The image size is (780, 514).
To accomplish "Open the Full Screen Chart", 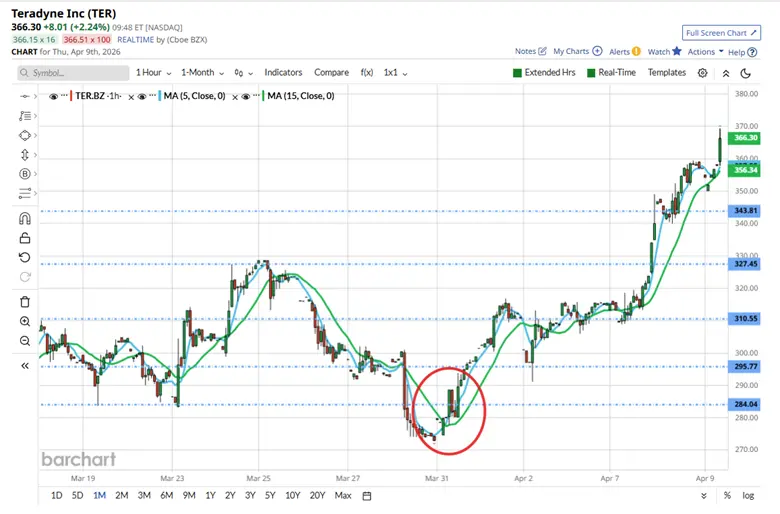I will pyautogui.click(x=721, y=33).
